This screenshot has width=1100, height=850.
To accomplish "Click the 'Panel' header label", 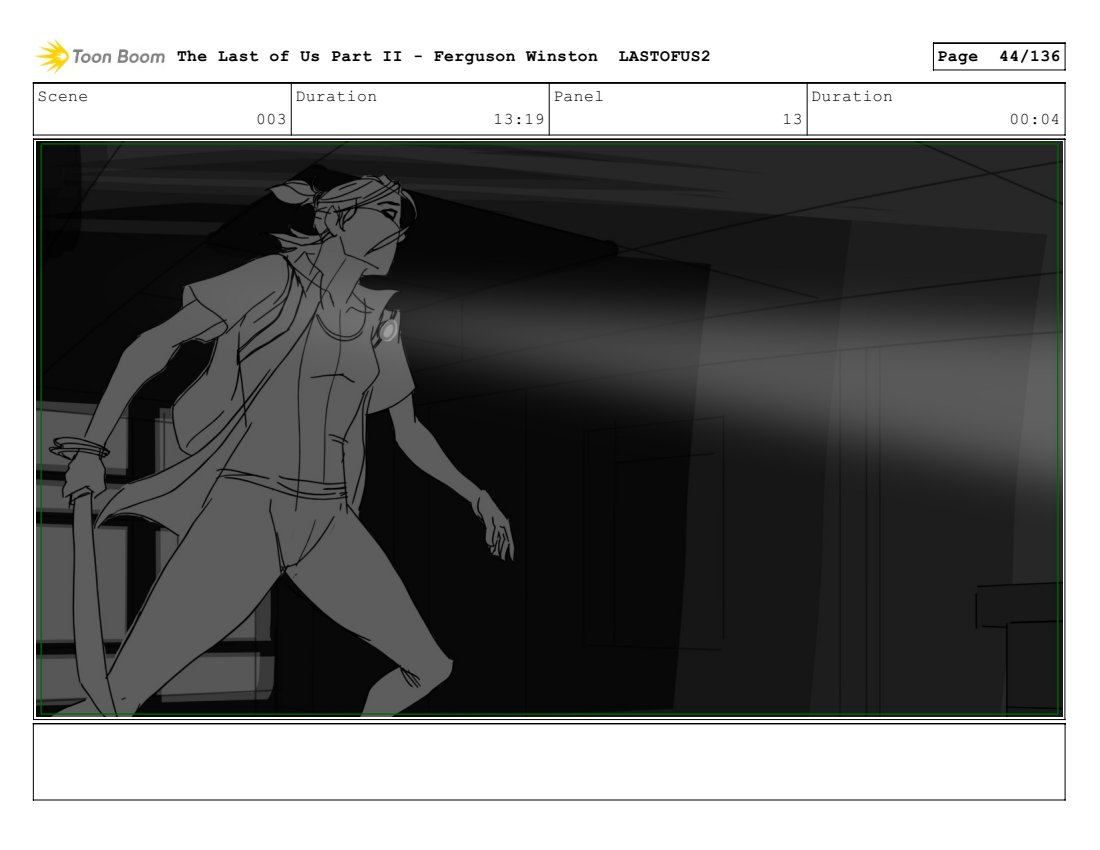I will (x=578, y=97).
